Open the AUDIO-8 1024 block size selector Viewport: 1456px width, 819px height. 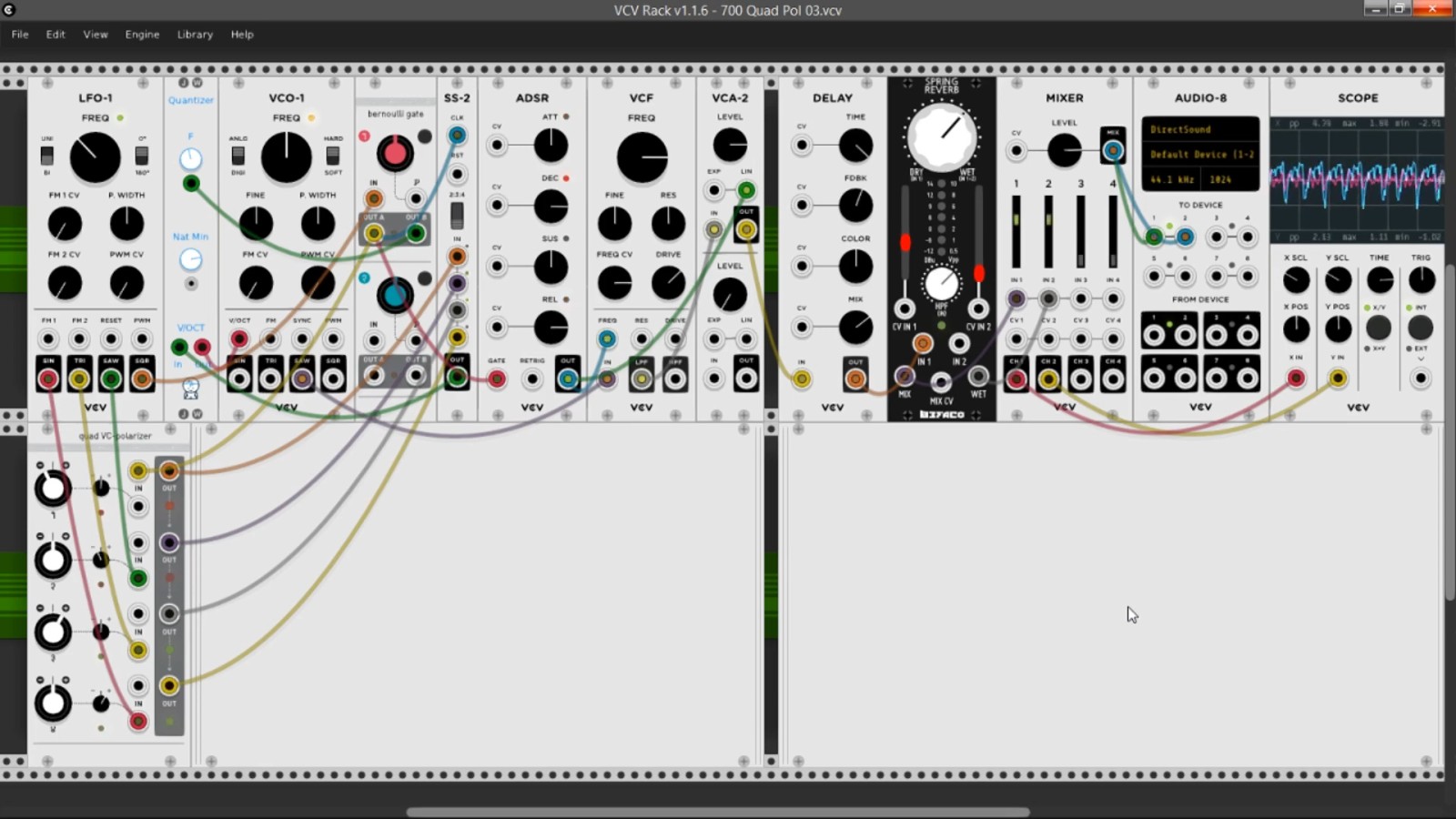(1230, 179)
